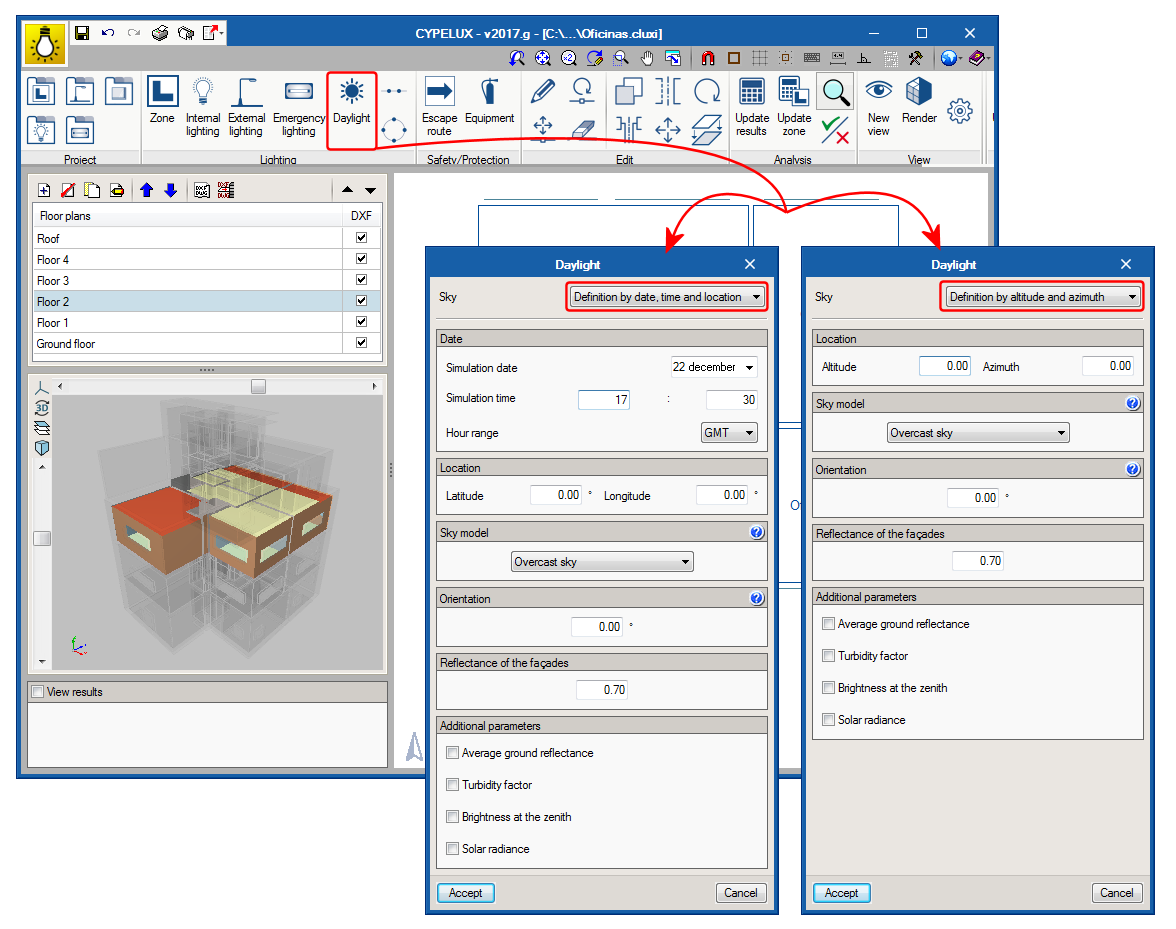Uncheck the DXF box for Floor 2
The image size is (1176, 929).
click(361, 301)
